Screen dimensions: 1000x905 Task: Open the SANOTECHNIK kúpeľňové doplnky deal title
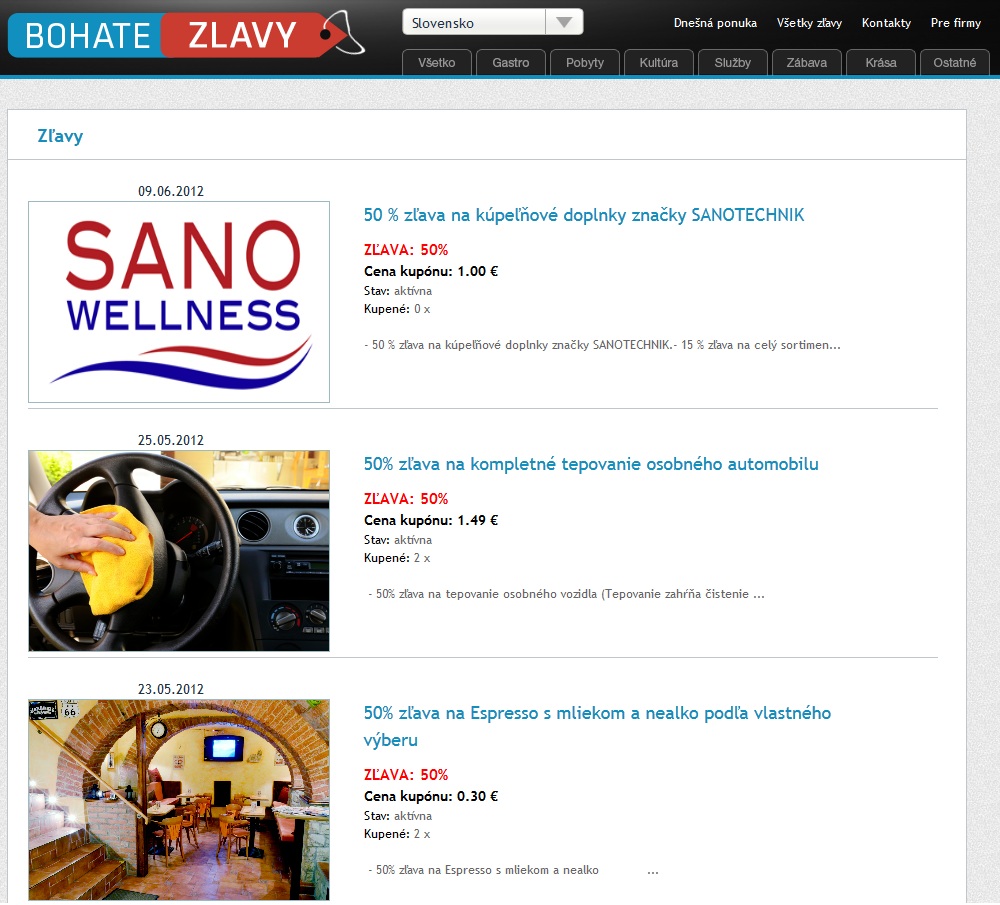[x=584, y=215]
